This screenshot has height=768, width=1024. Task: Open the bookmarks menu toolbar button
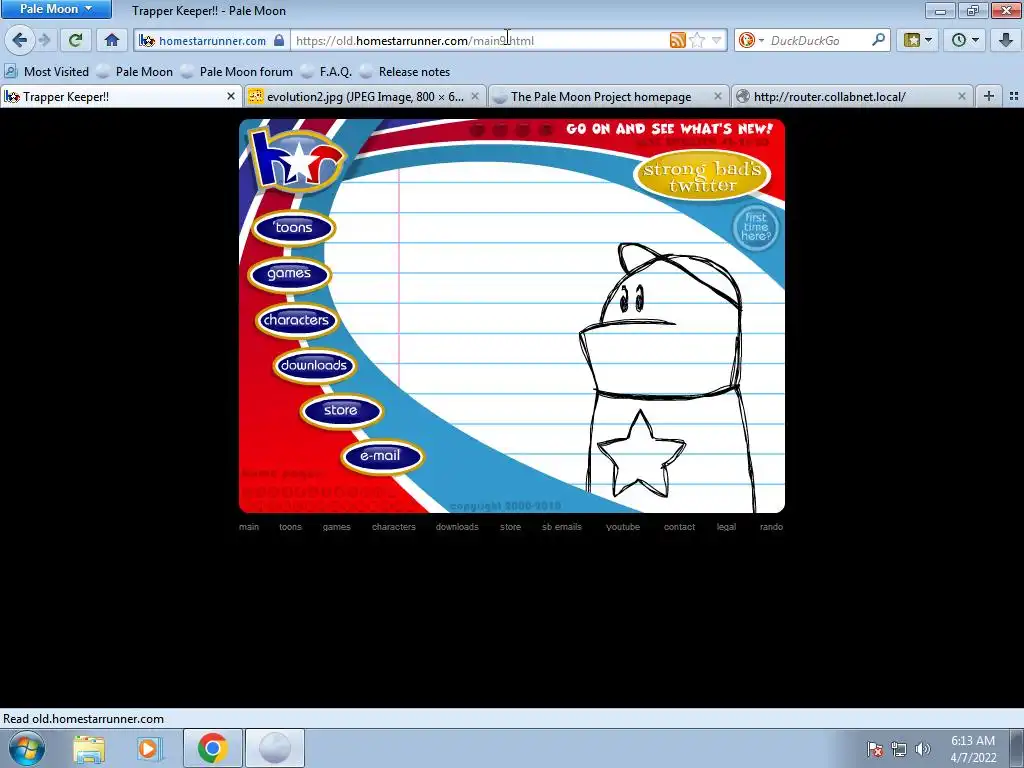point(918,40)
